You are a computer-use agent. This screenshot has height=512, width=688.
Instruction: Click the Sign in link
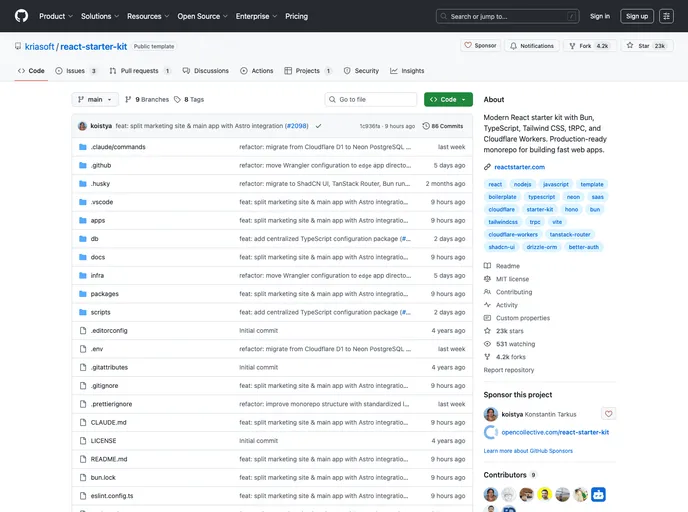coord(600,16)
